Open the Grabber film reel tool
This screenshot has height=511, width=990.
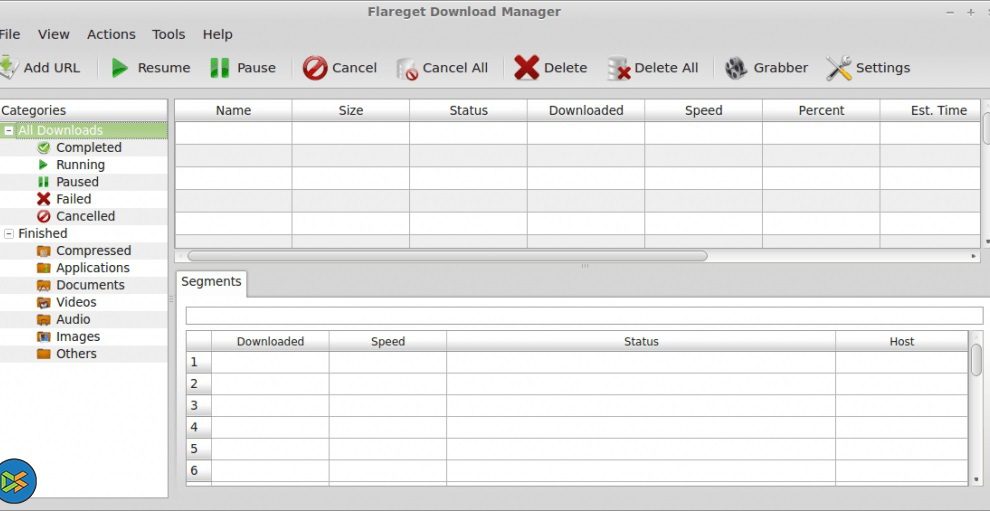pyautogui.click(x=736, y=68)
